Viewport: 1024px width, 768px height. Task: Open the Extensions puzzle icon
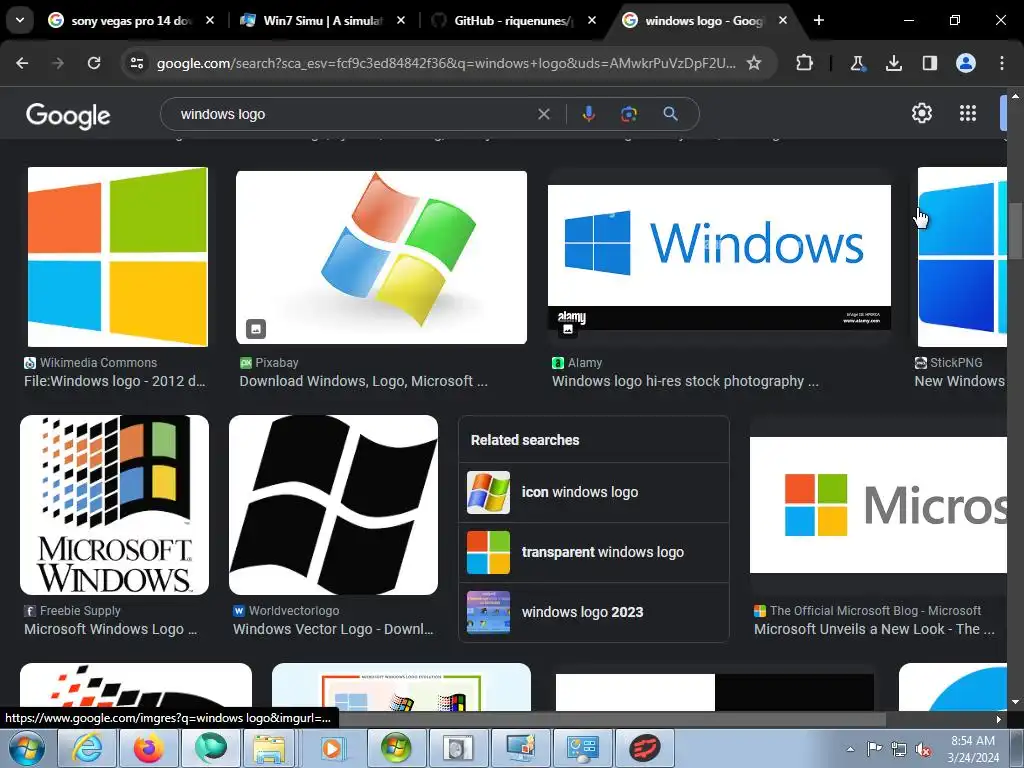(805, 63)
